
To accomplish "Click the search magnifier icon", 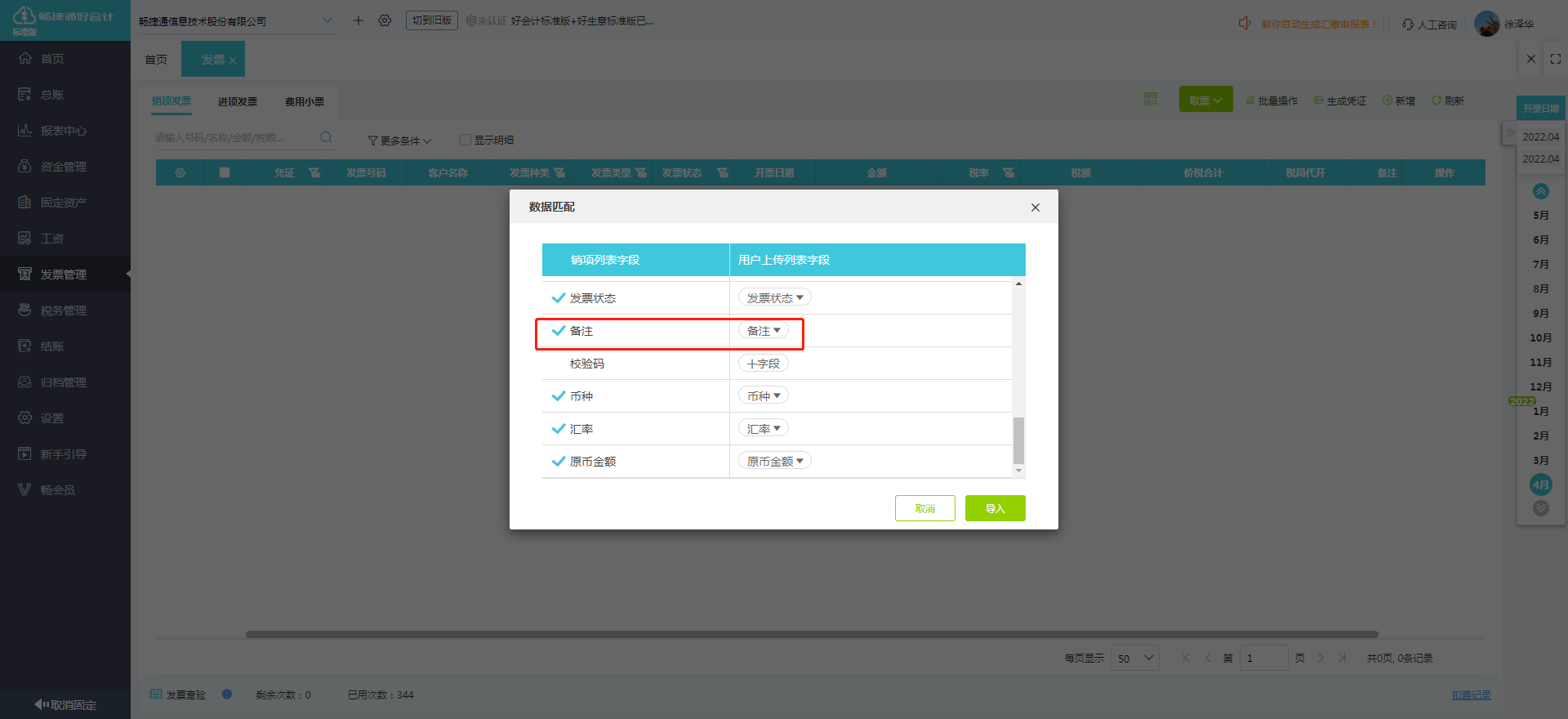I will (x=326, y=137).
